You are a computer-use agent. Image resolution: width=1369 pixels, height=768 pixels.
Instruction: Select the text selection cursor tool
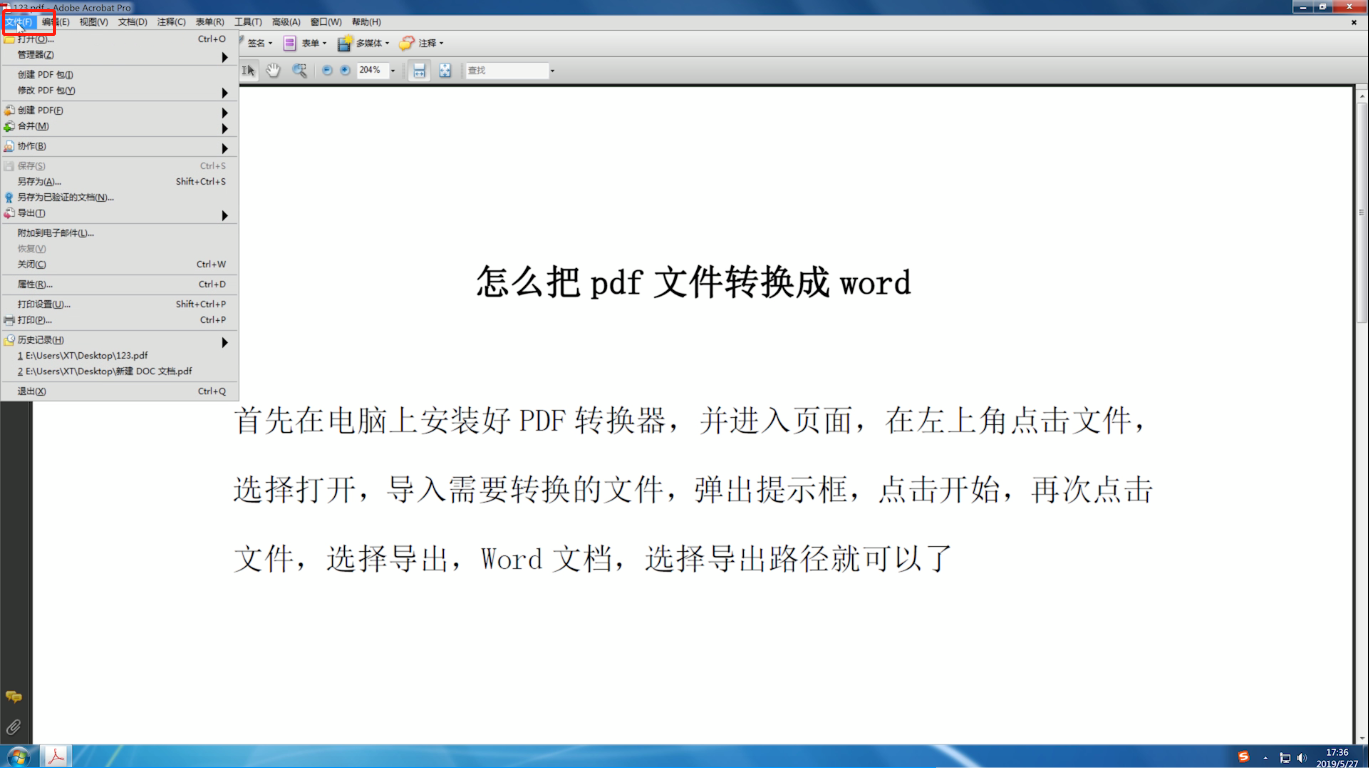click(249, 71)
